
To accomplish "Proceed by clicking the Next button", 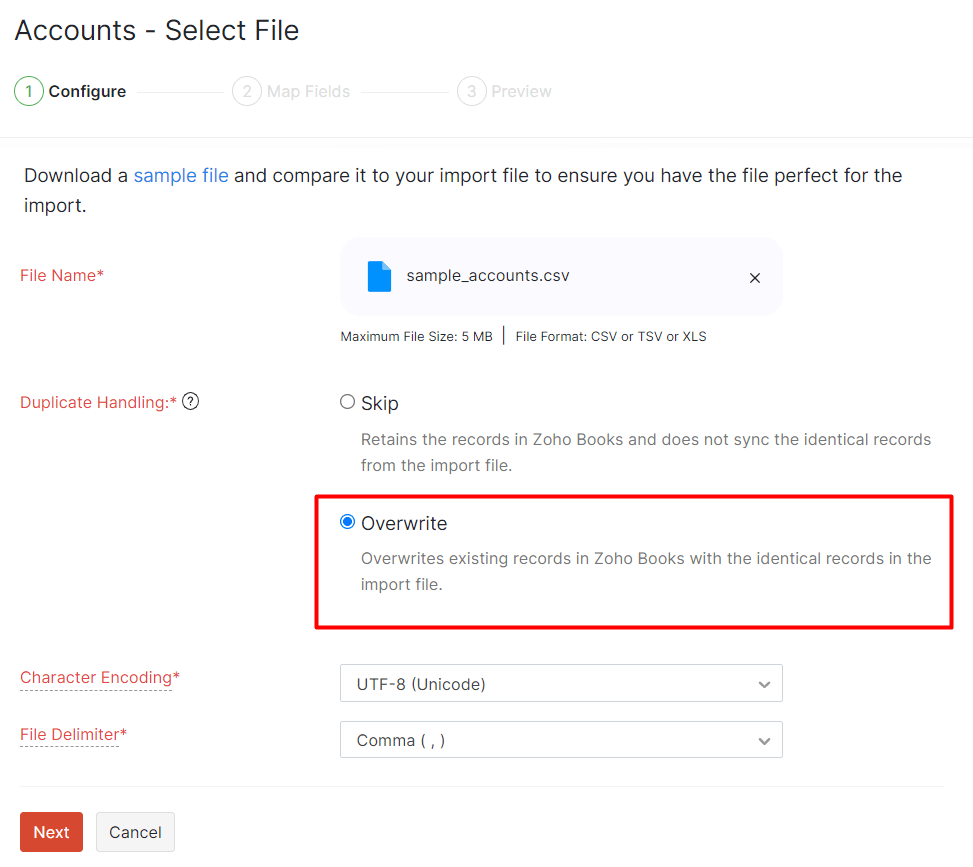I will pos(51,831).
